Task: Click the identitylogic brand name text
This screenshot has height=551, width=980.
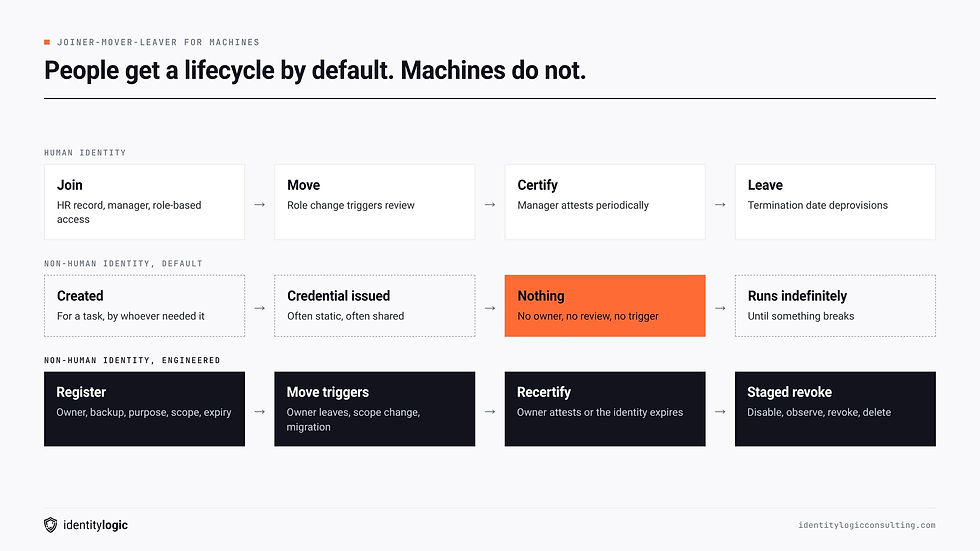Action: point(96,525)
